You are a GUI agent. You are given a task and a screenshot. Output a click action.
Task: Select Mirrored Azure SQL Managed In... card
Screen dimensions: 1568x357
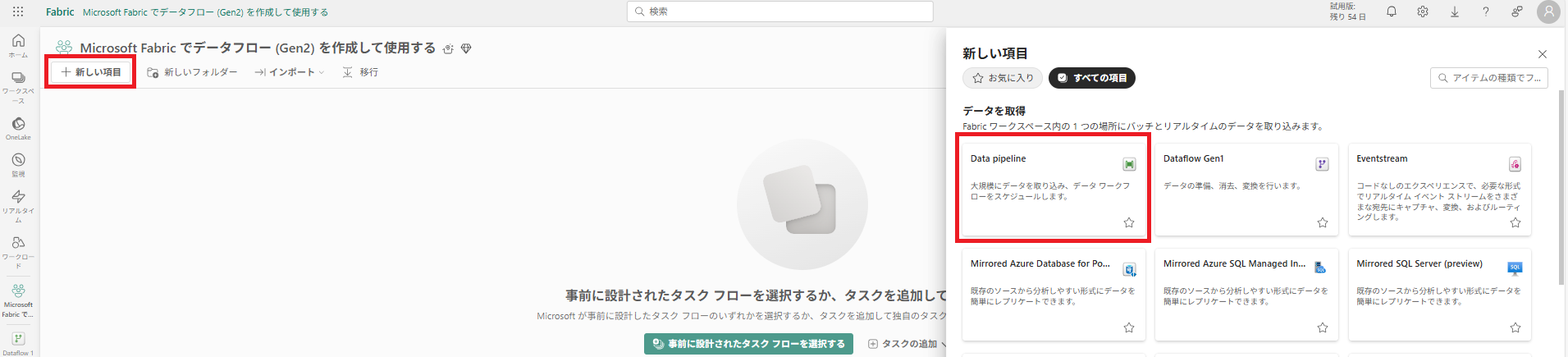1246,295
